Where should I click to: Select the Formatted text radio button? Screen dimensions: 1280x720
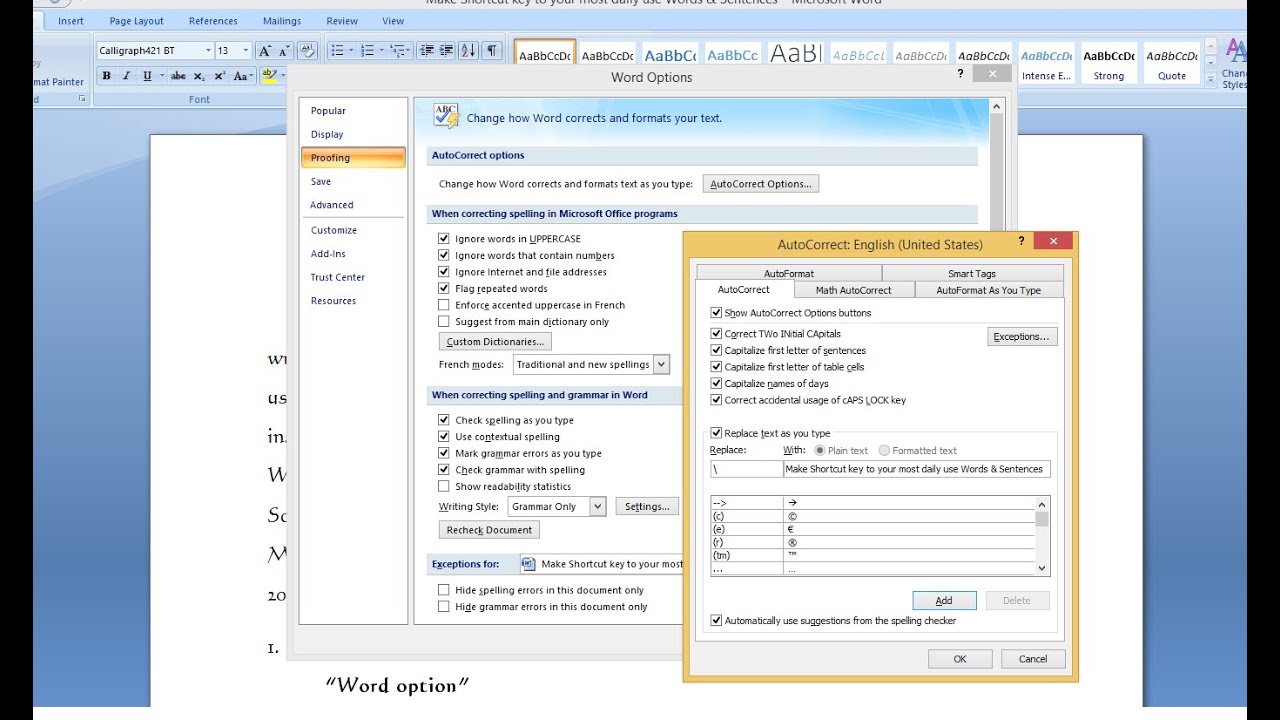884,451
